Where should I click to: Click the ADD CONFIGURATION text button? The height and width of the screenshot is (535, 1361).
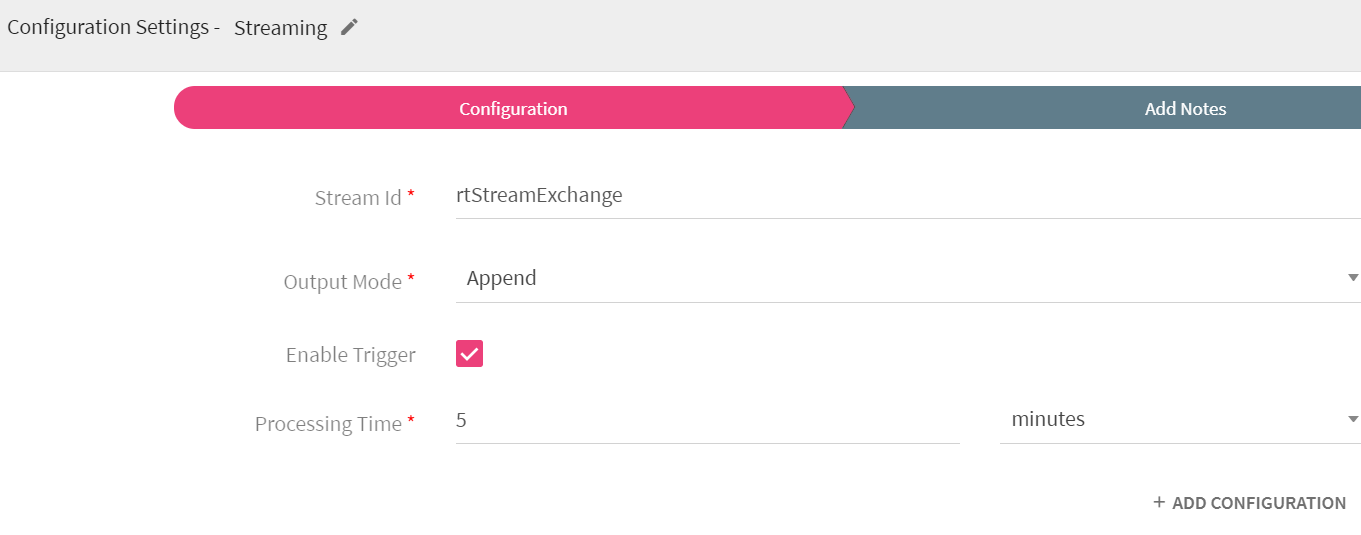click(x=1259, y=503)
